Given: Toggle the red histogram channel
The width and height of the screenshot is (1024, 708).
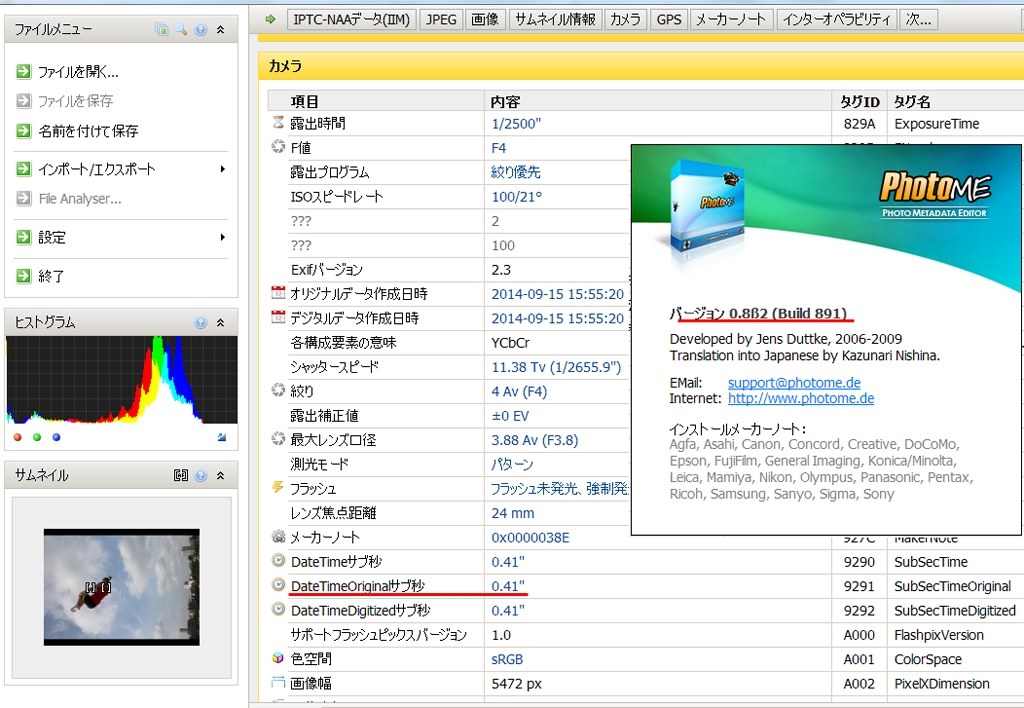Looking at the screenshot, I should (18, 437).
